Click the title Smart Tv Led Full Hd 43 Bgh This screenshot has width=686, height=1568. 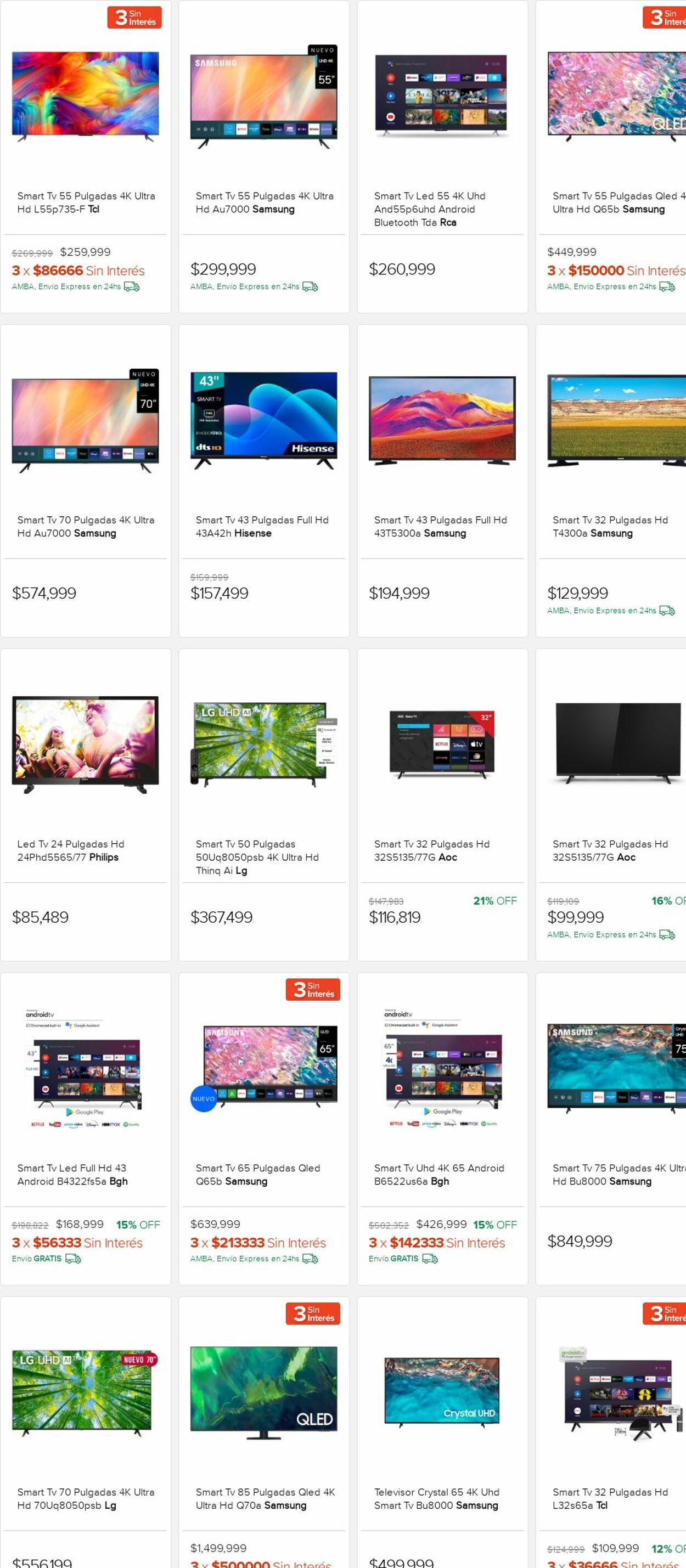[72, 1174]
